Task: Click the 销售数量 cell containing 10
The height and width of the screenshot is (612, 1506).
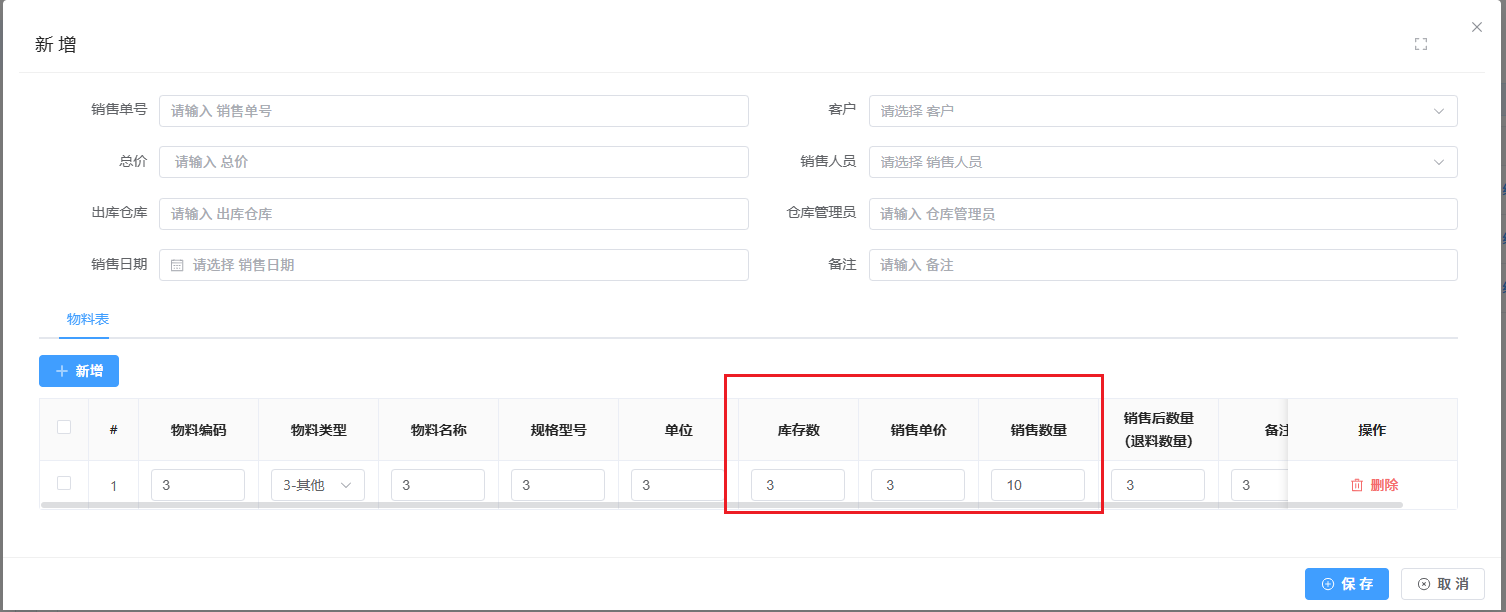Action: pyautogui.click(x=1037, y=485)
